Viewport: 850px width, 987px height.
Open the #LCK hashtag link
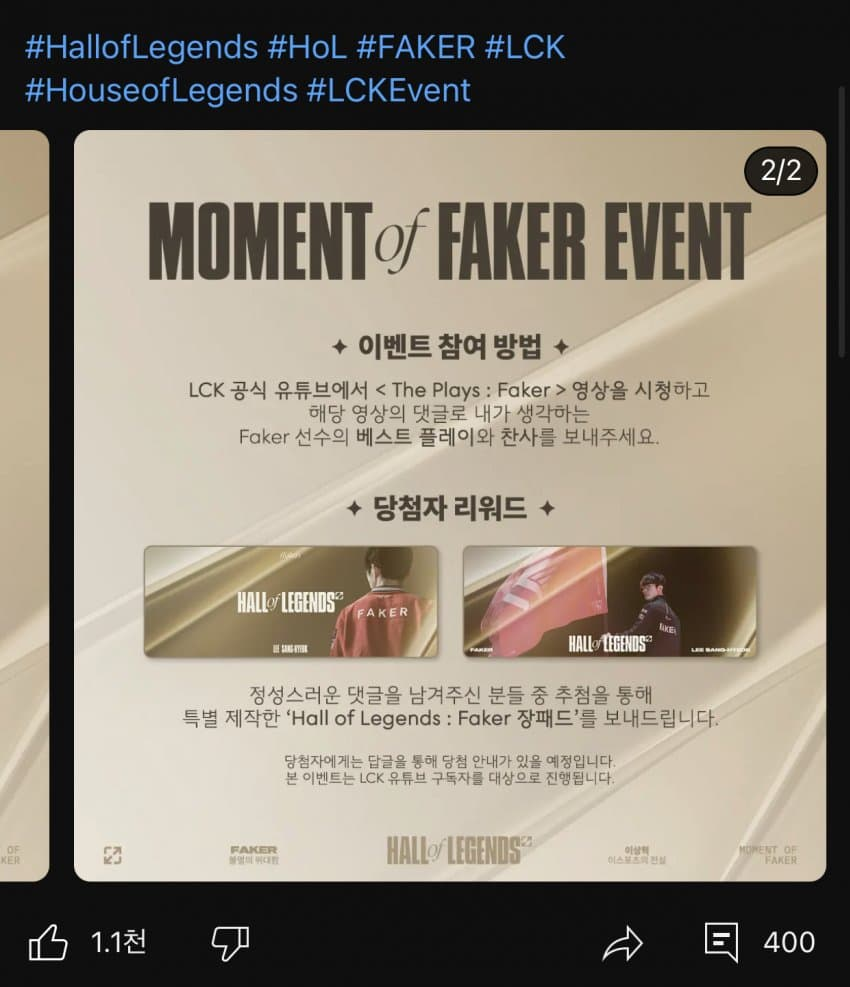pos(525,47)
